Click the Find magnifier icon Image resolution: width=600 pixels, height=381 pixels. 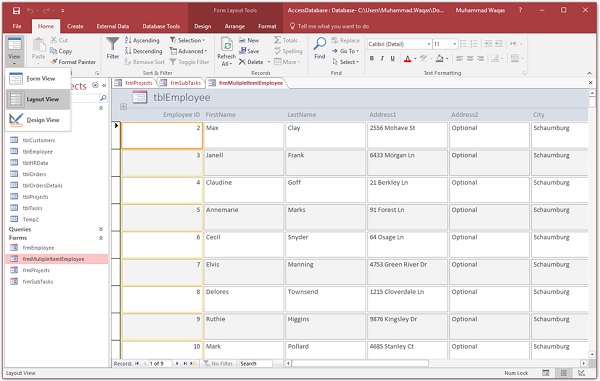pos(320,43)
